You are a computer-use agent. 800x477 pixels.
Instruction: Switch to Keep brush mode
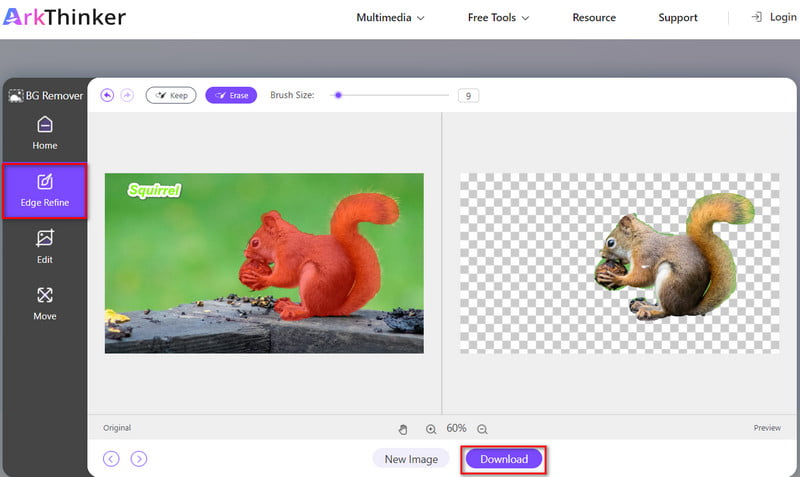click(171, 95)
